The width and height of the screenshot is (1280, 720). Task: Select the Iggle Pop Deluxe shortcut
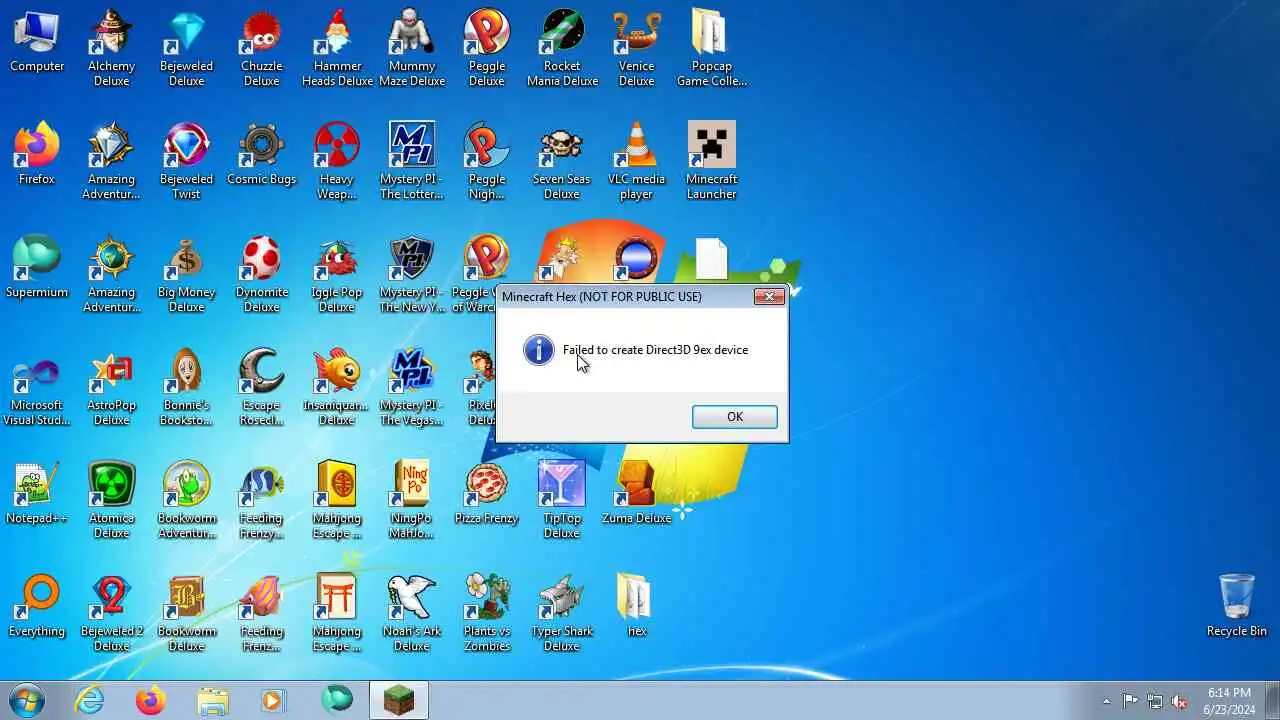337,274
